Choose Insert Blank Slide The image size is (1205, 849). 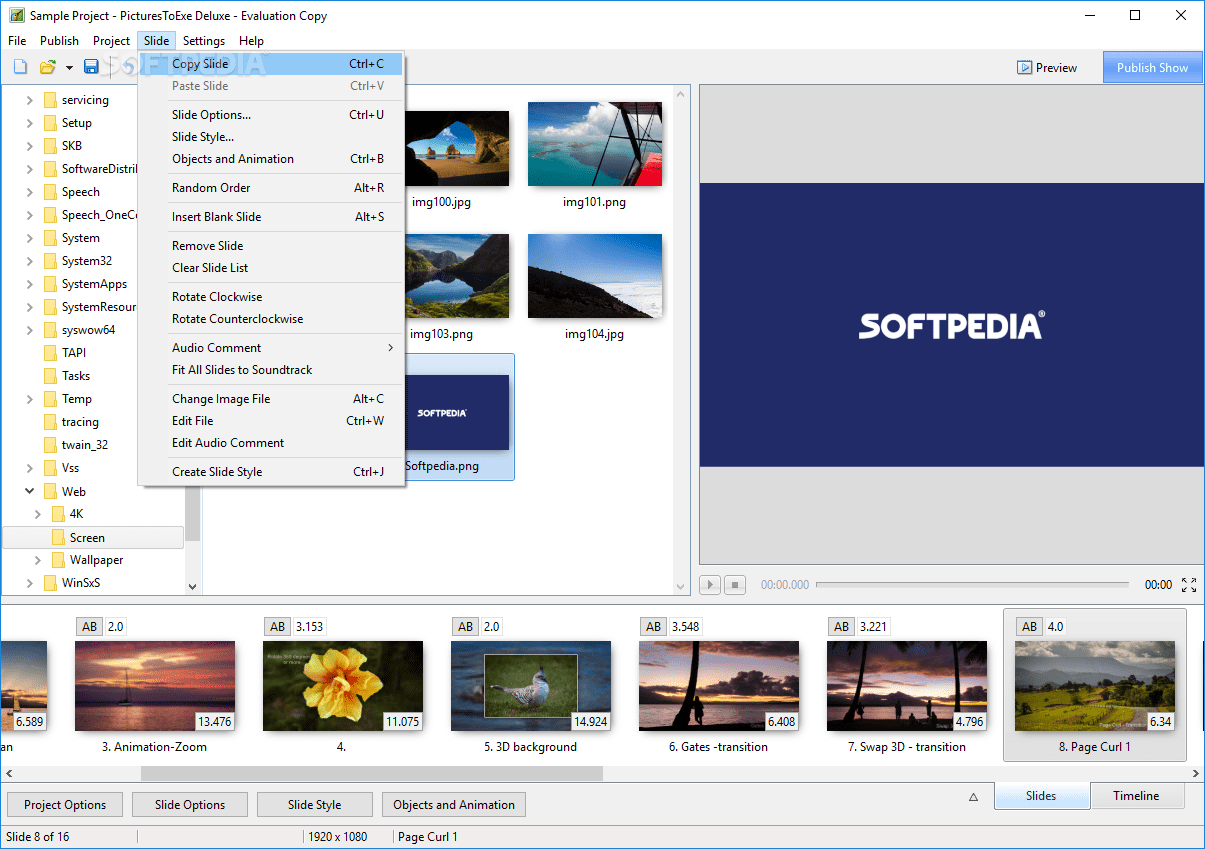point(271,217)
